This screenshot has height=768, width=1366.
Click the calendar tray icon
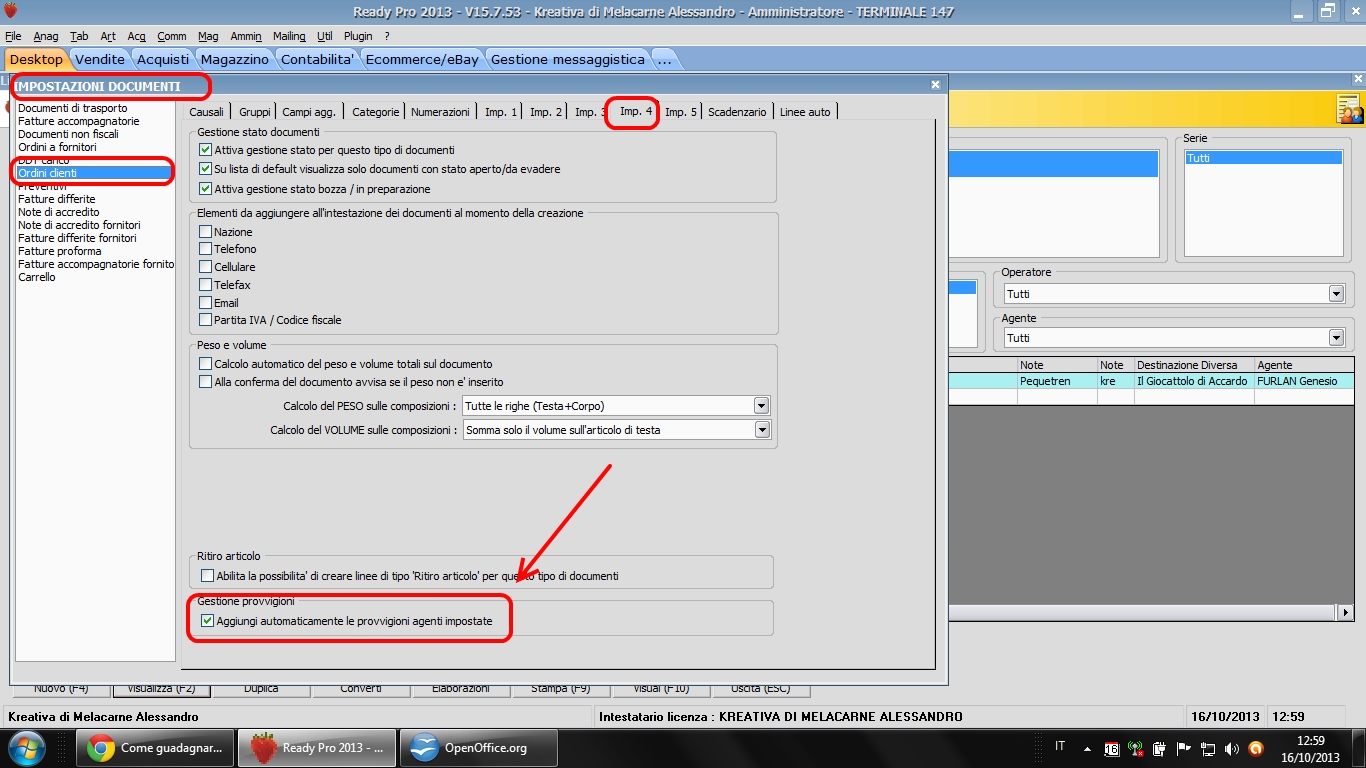pyautogui.click(x=1111, y=748)
